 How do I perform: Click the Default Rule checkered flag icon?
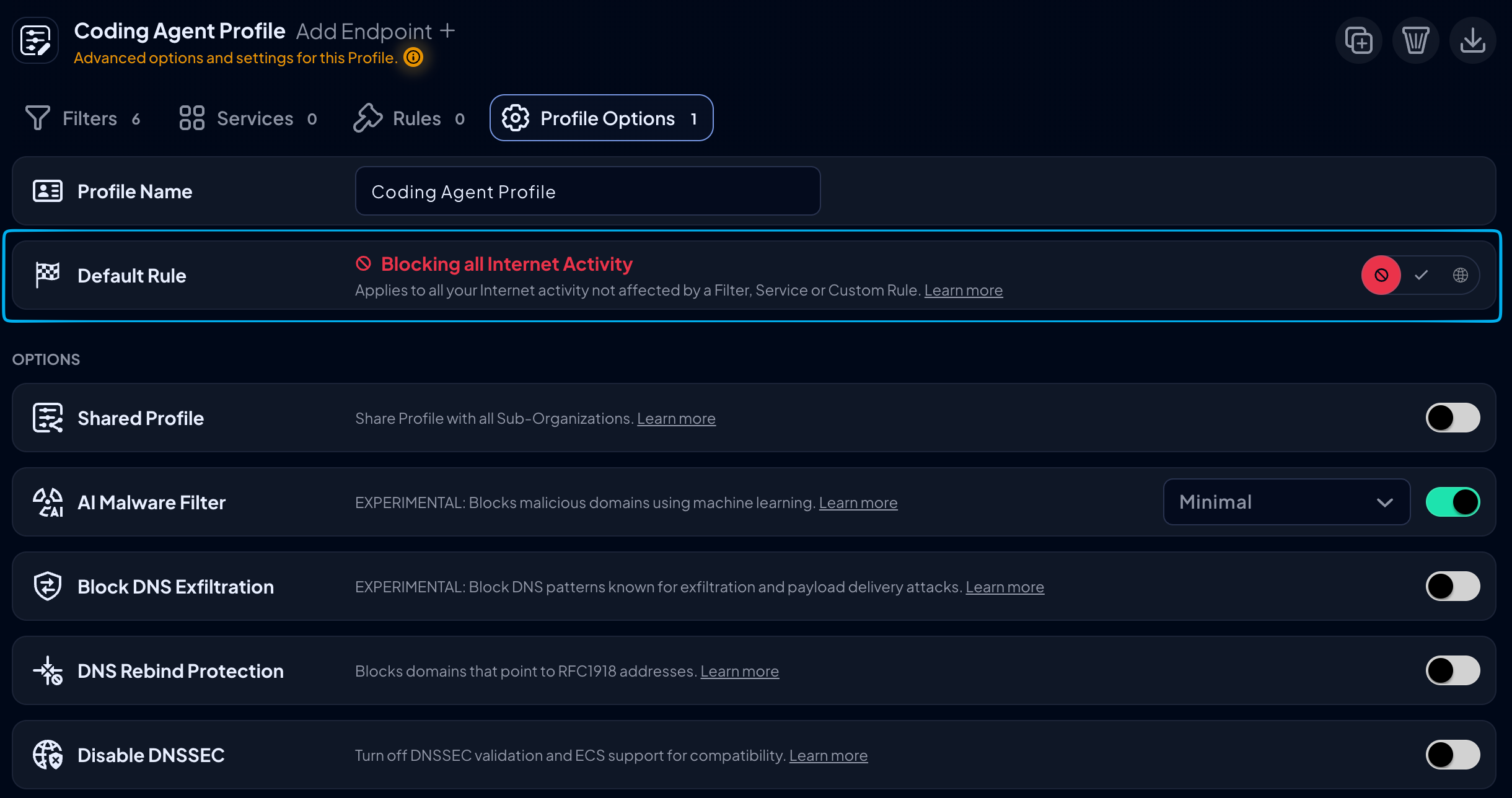(48, 275)
